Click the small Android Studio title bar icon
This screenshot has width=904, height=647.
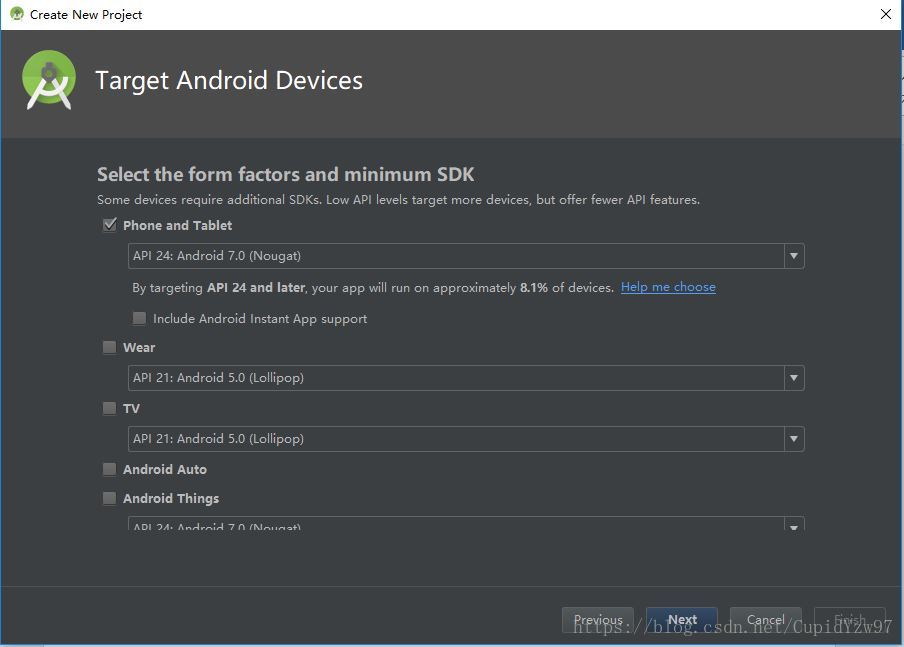[x=17, y=14]
